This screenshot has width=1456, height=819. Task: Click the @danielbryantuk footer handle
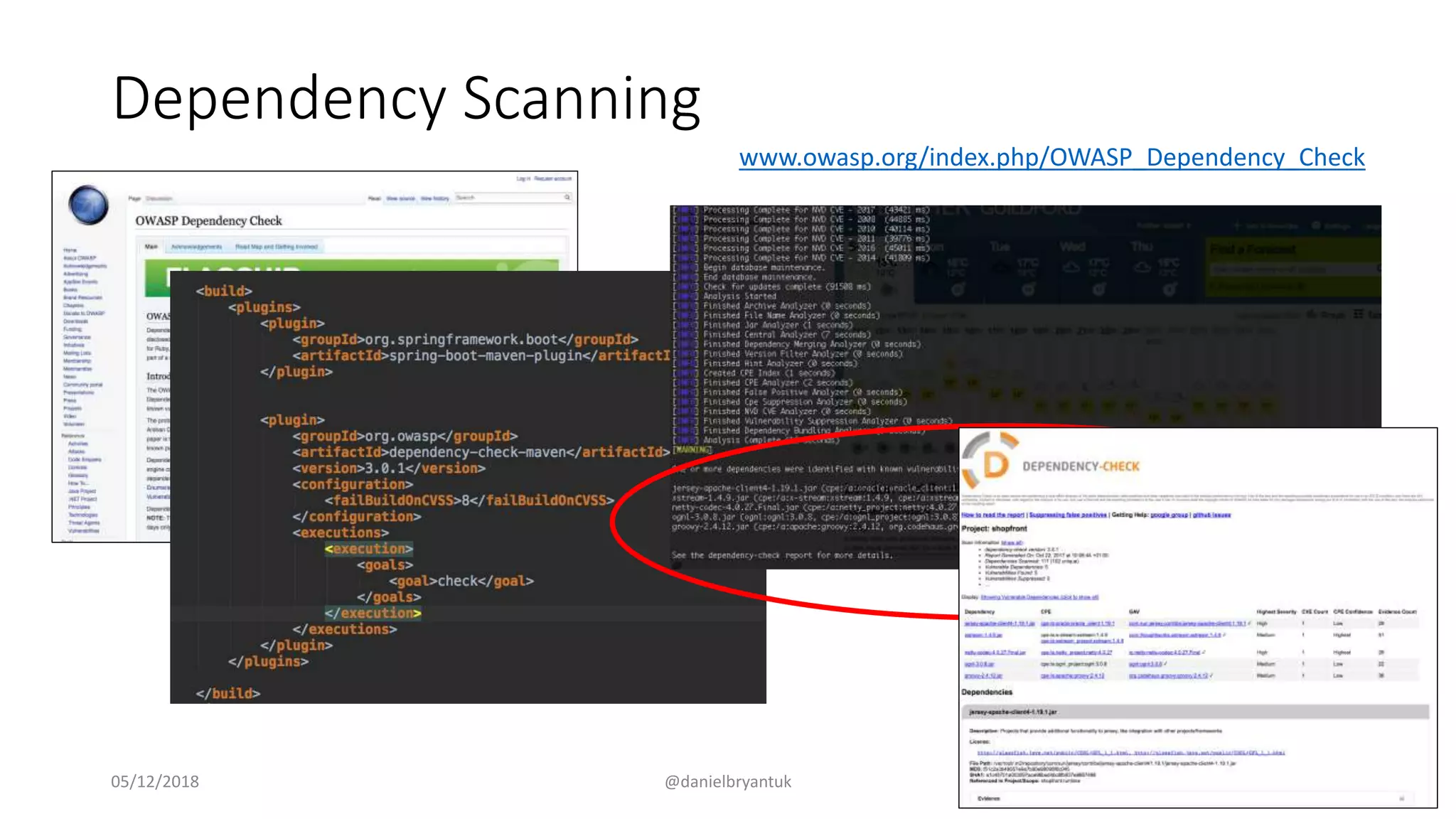pos(727,781)
